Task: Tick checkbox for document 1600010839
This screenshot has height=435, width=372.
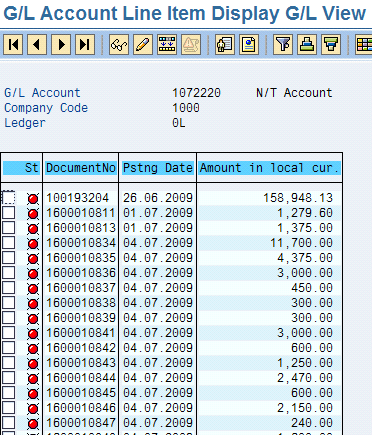Action: pyautogui.click(x=9, y=317)
